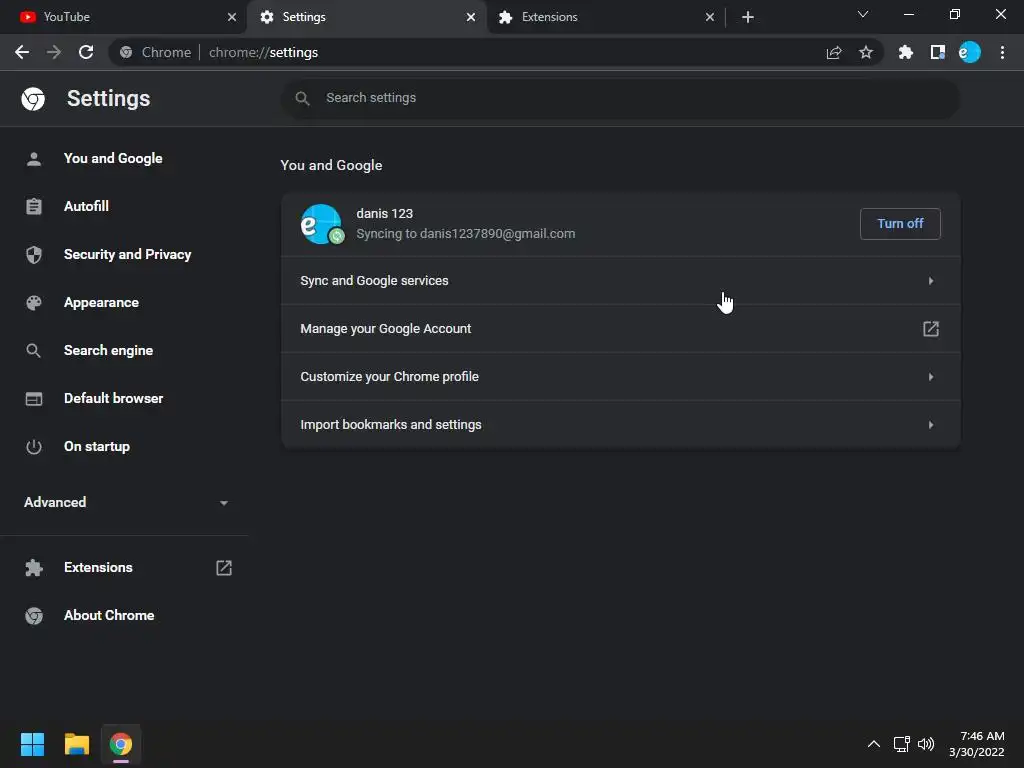The width and height of the screenshot is (1024, 768).
Task: Click external-link icon for Manage your Google Account
Action: point(931,328)
